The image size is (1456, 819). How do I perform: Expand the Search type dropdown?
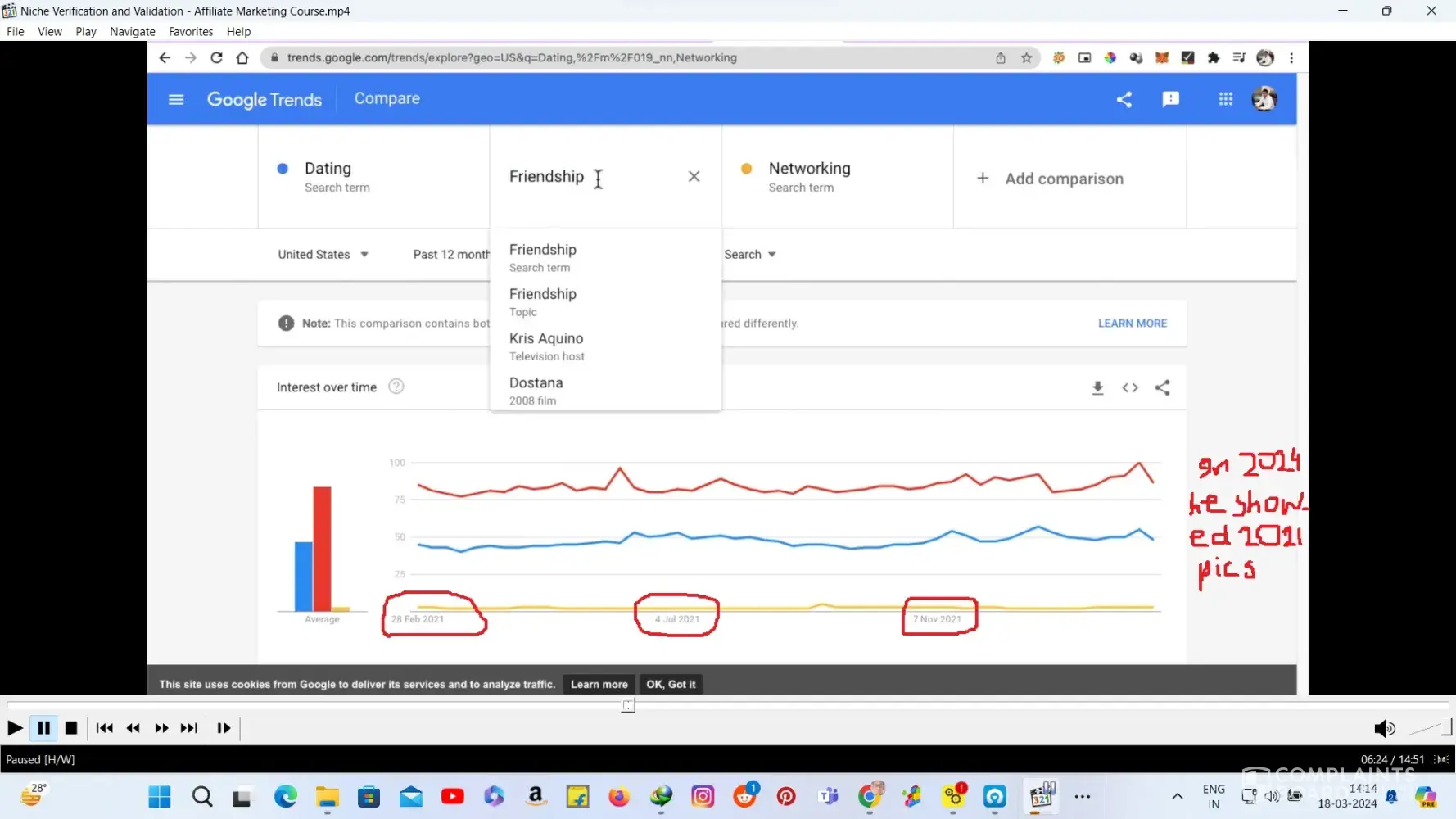(x=749, y=255)
